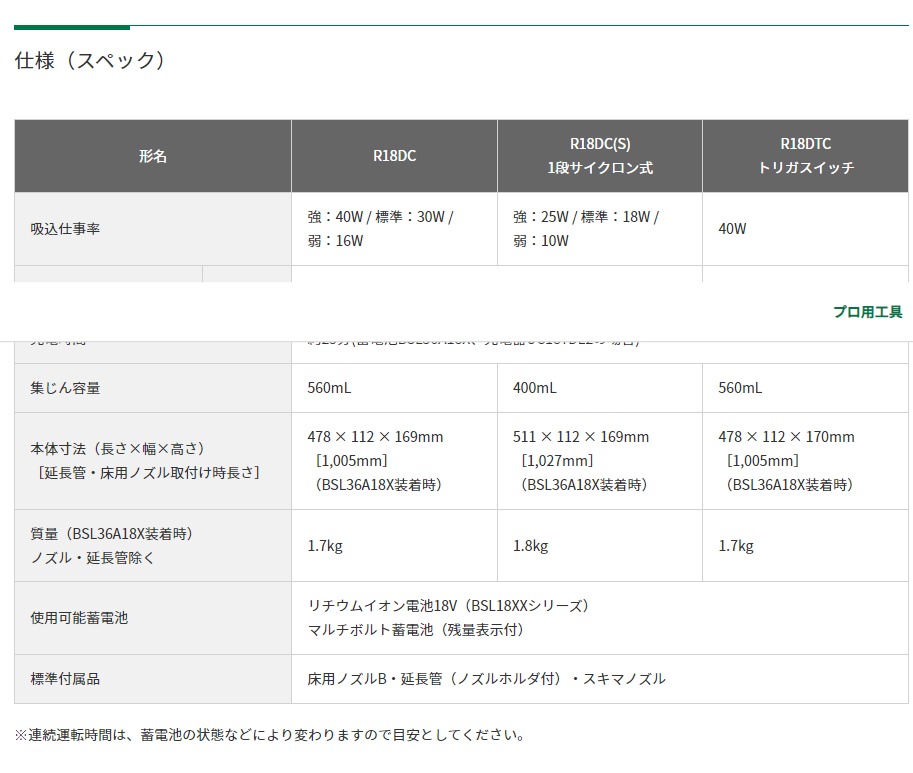Select the 形名 header cell

(153, 156)
